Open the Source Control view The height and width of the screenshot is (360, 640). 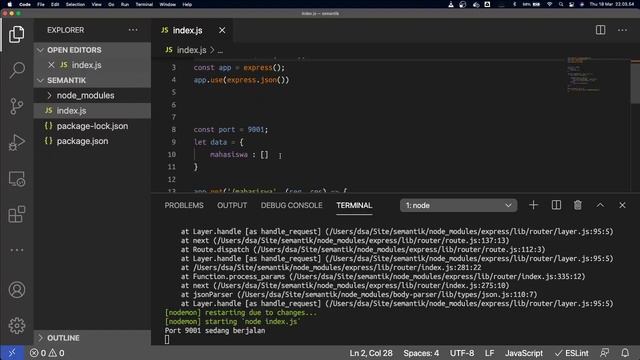click(16, 106)
